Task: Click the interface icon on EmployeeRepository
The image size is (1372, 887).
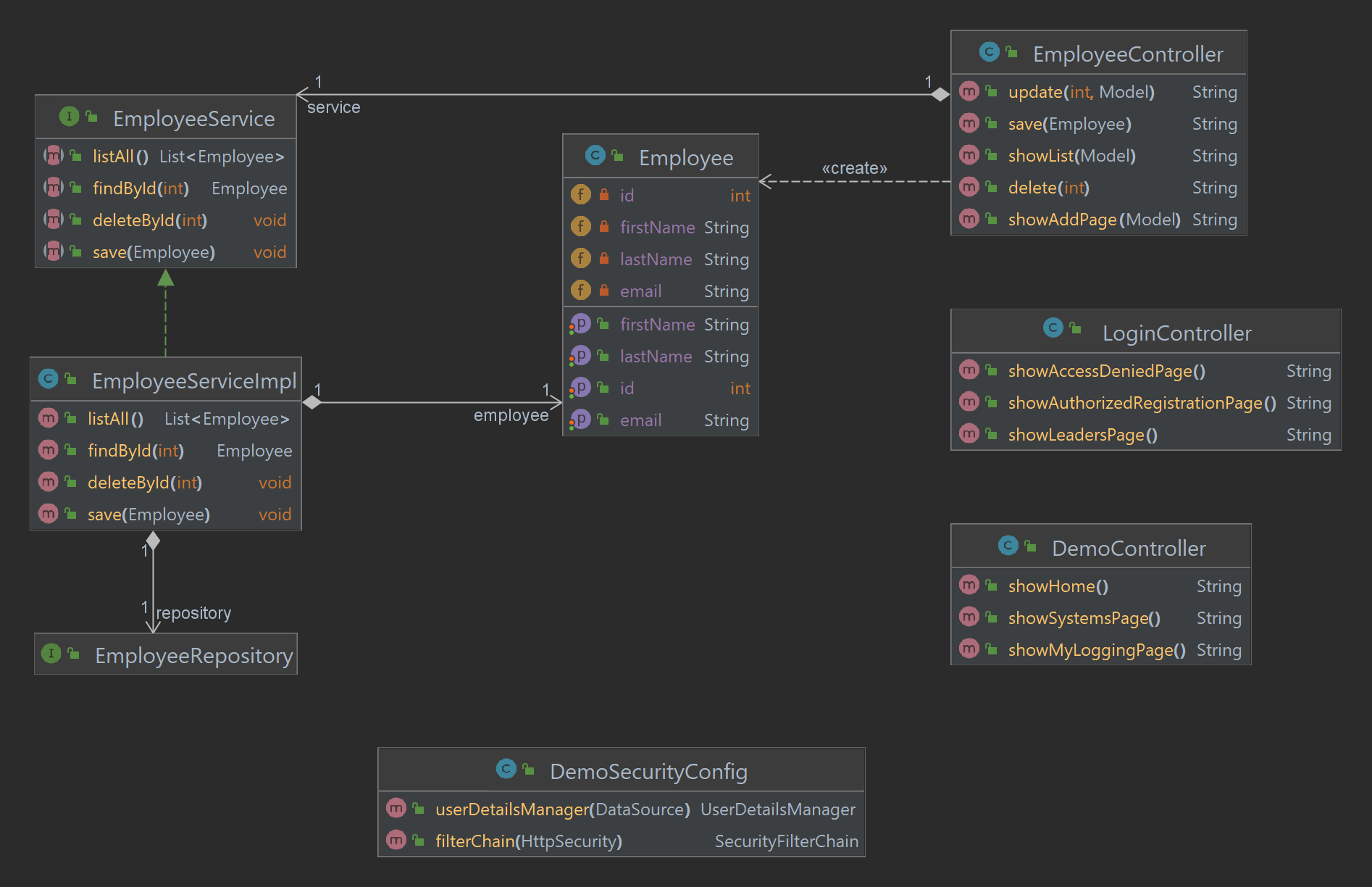Action: point(51,653)
